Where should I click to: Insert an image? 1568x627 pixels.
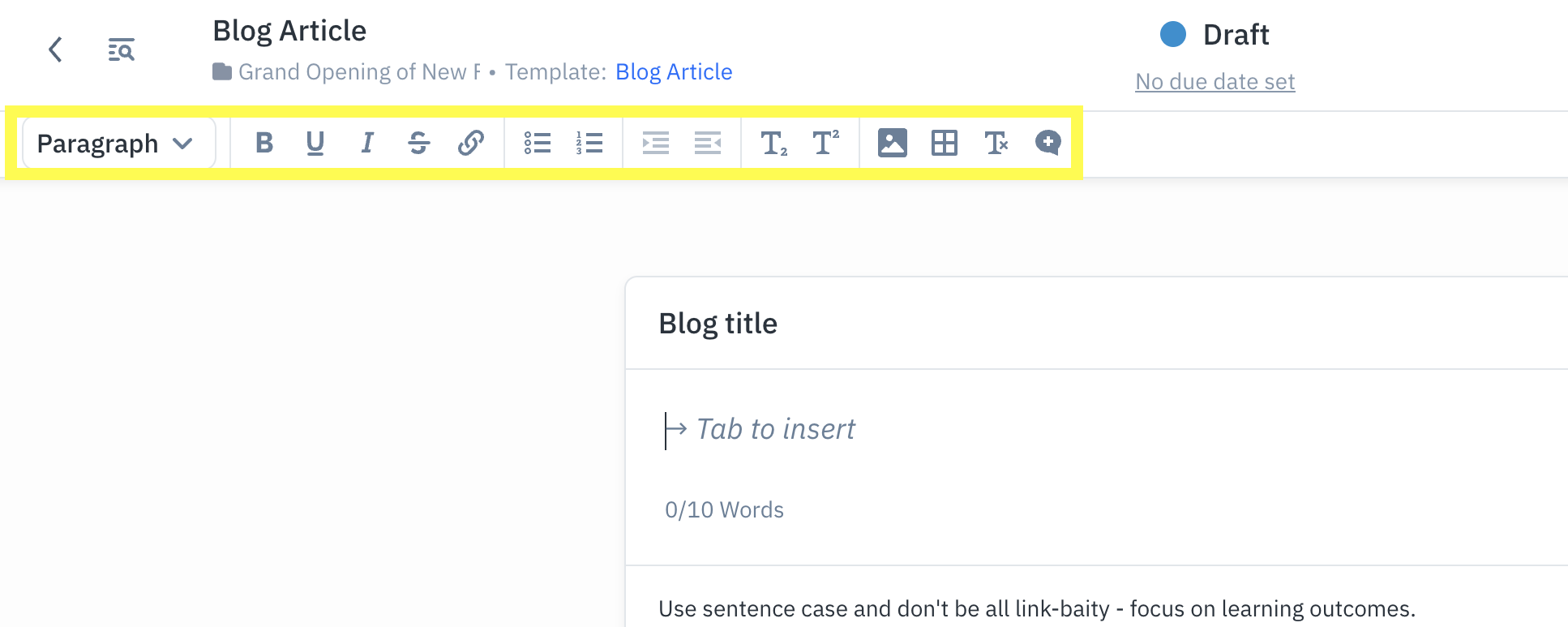coord(892,143)
